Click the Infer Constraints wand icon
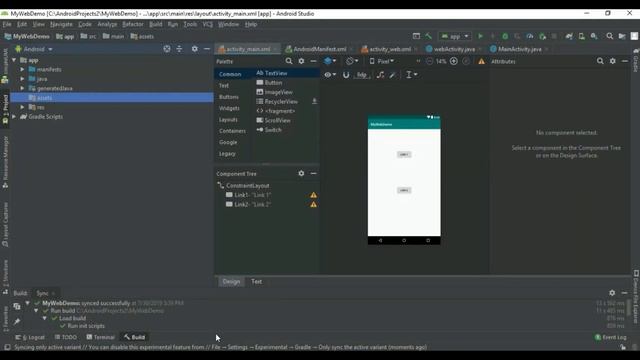The height and width of the screenshot is (360, 640). pos(393,75)
